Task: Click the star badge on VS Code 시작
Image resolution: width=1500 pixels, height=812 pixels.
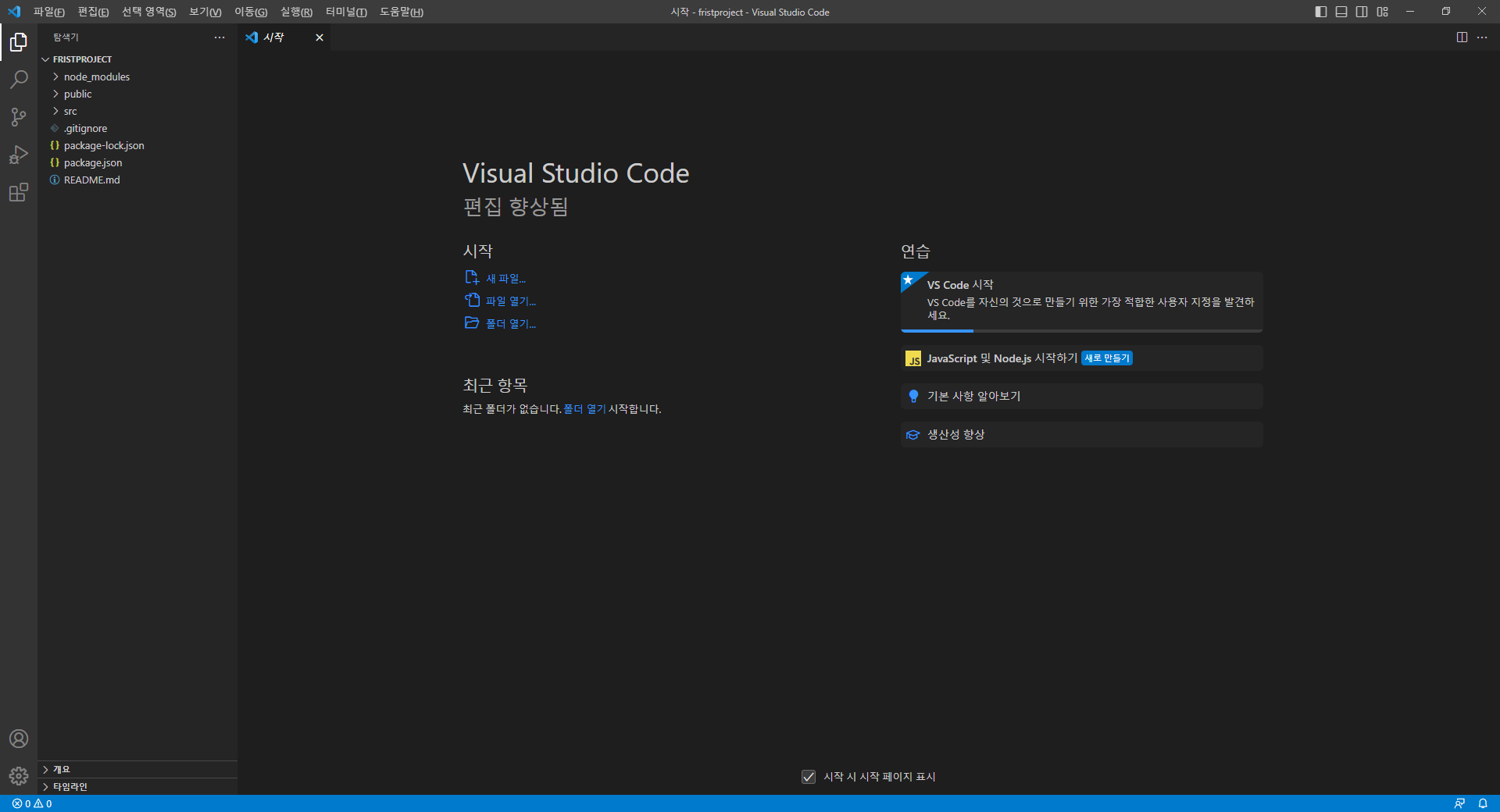Action: pos(909,280)
